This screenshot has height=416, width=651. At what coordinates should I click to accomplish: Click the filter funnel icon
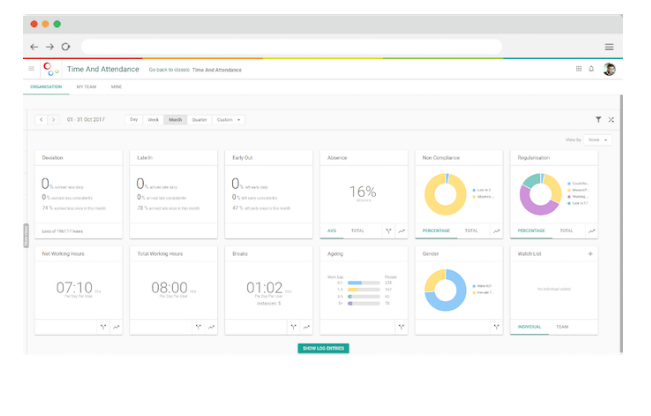pos(599,119)
